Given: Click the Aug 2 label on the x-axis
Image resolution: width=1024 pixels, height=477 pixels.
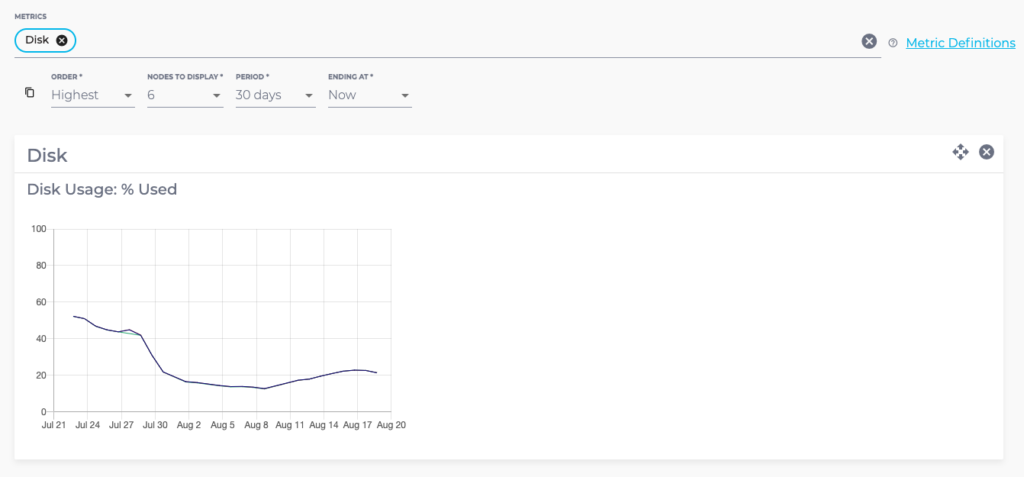Looking at the screenshot, I should (188, 425).
